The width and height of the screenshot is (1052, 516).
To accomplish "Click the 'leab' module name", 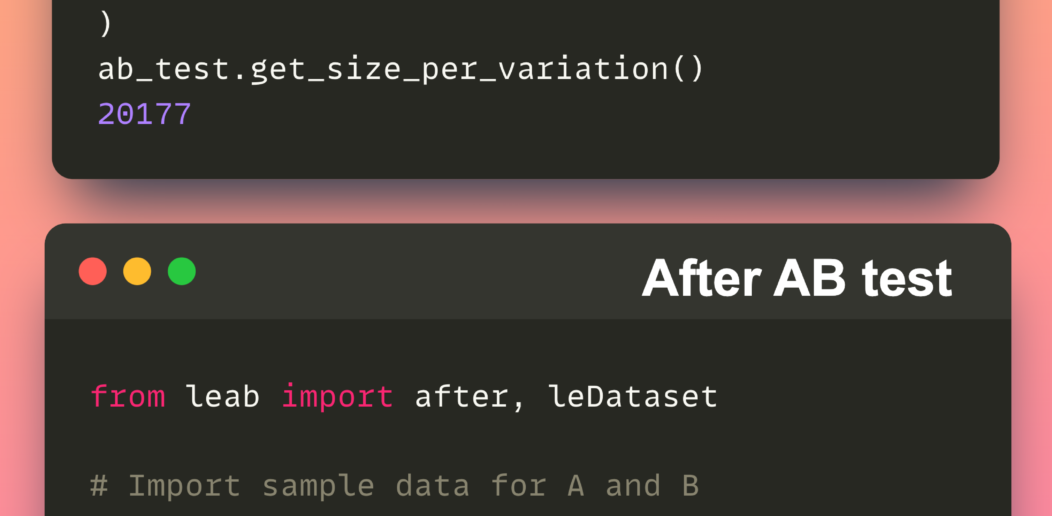I will pos(223,396).
